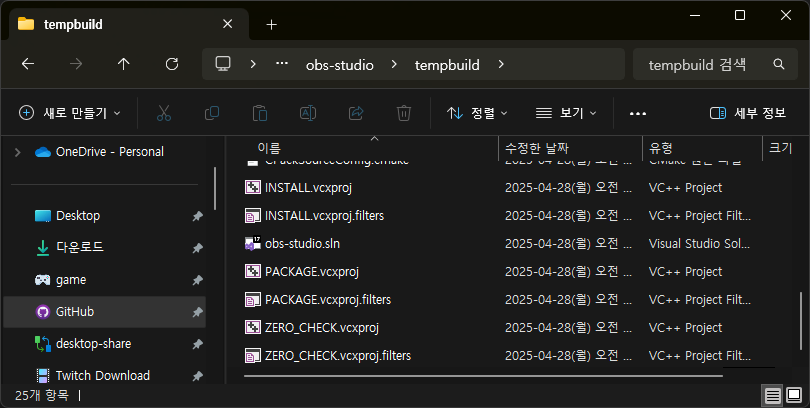
Task: Add a new Explorer tab
Action: coord(272,24)
